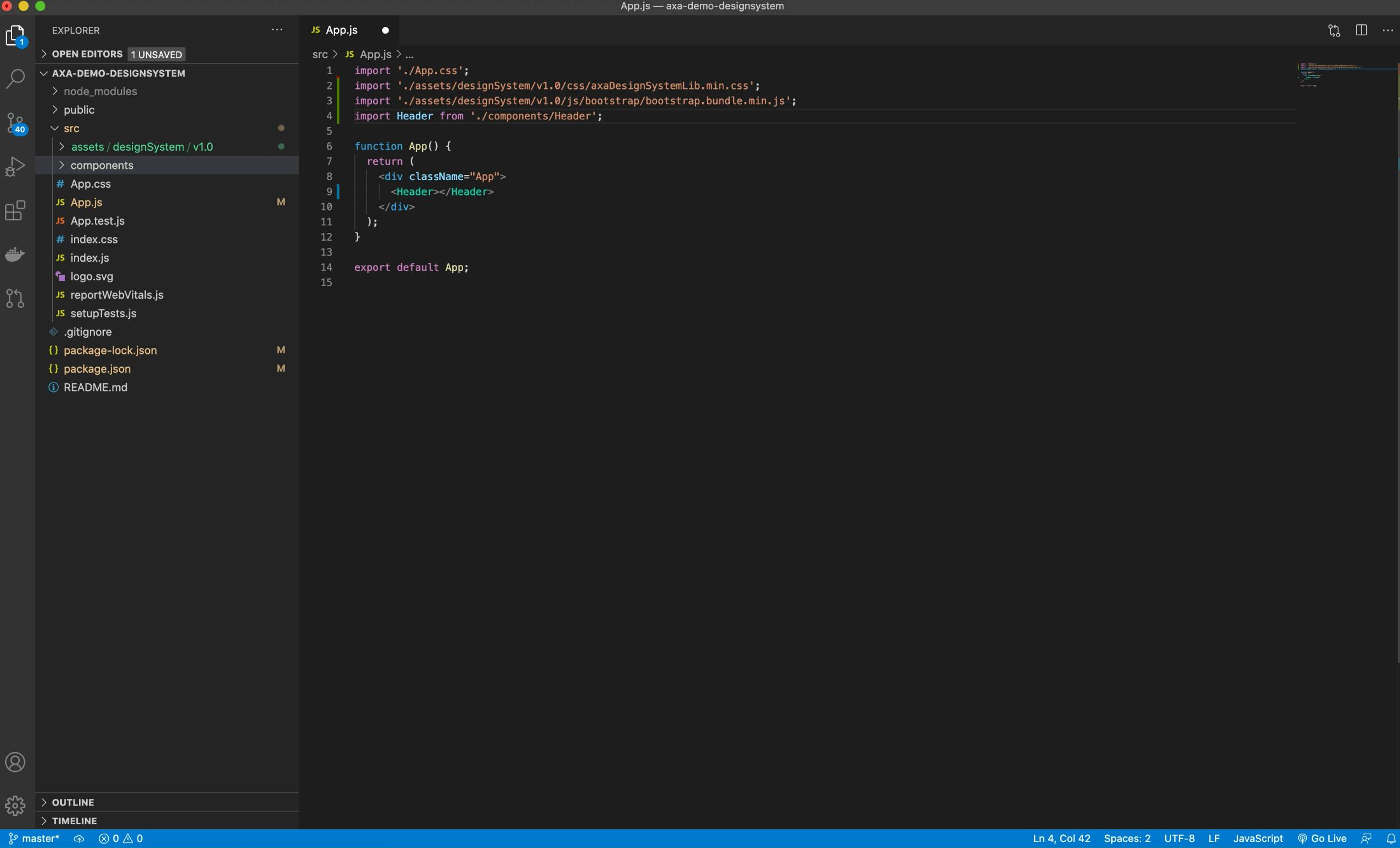Open the Docker view
1400x848 pixels.
(15, 254)
